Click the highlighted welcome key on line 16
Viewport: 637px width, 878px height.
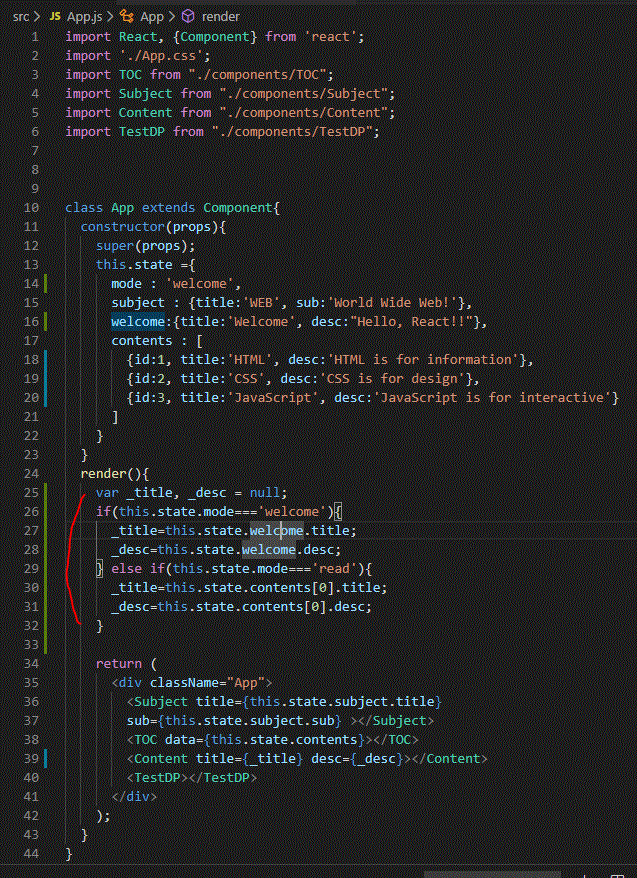(138, 322)
